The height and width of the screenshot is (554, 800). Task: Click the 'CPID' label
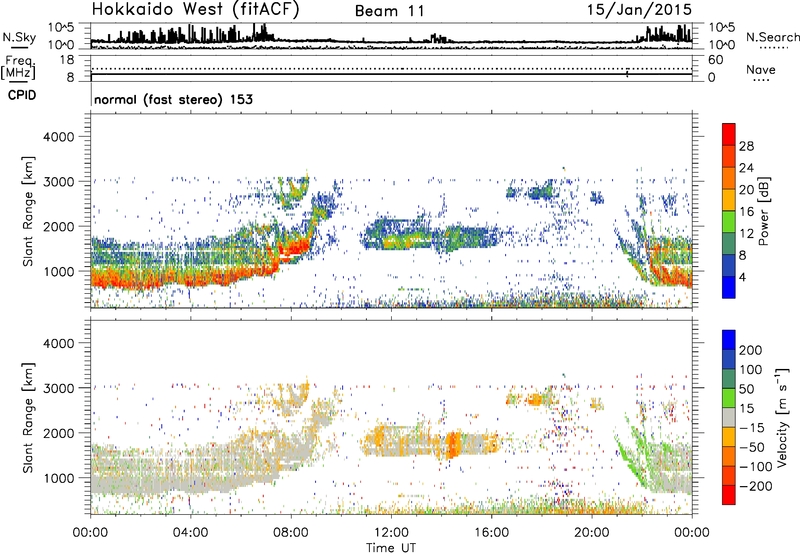click(x=22, y=95)
